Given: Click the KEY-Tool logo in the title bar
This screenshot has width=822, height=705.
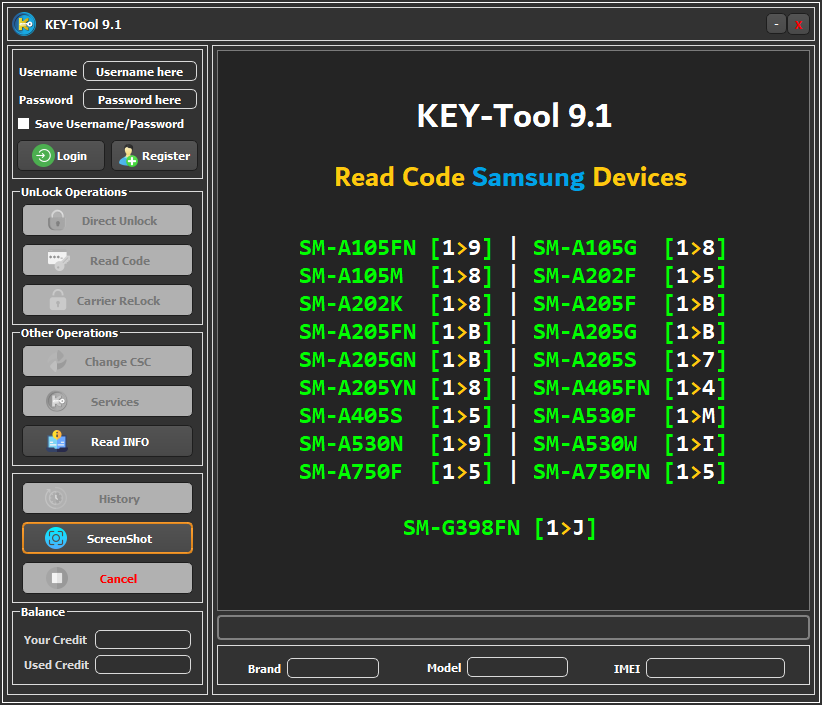Looking at the screenshot, I should pos(24,24).
